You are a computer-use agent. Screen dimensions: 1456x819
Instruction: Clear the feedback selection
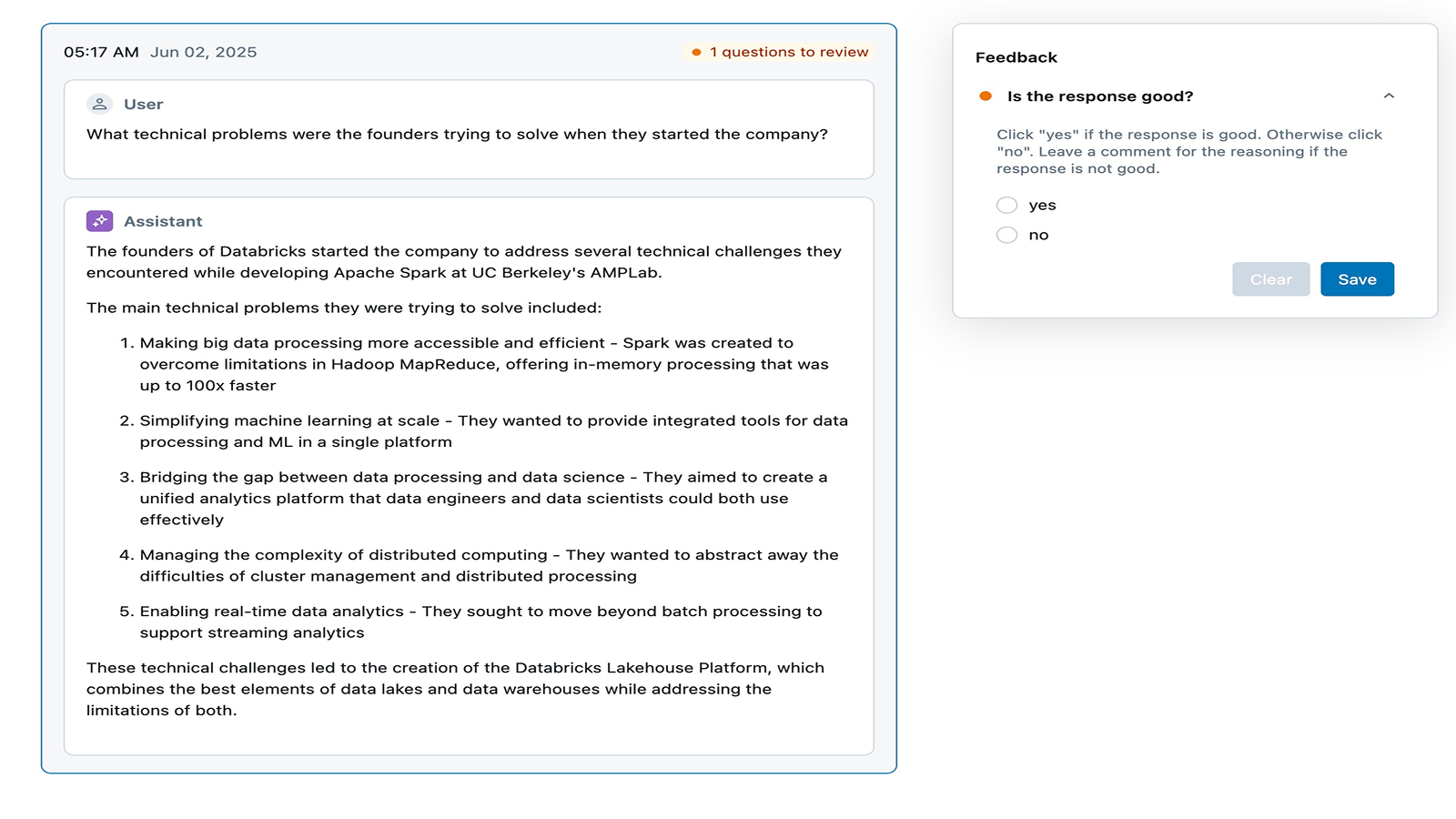(x=1270, y=279)
